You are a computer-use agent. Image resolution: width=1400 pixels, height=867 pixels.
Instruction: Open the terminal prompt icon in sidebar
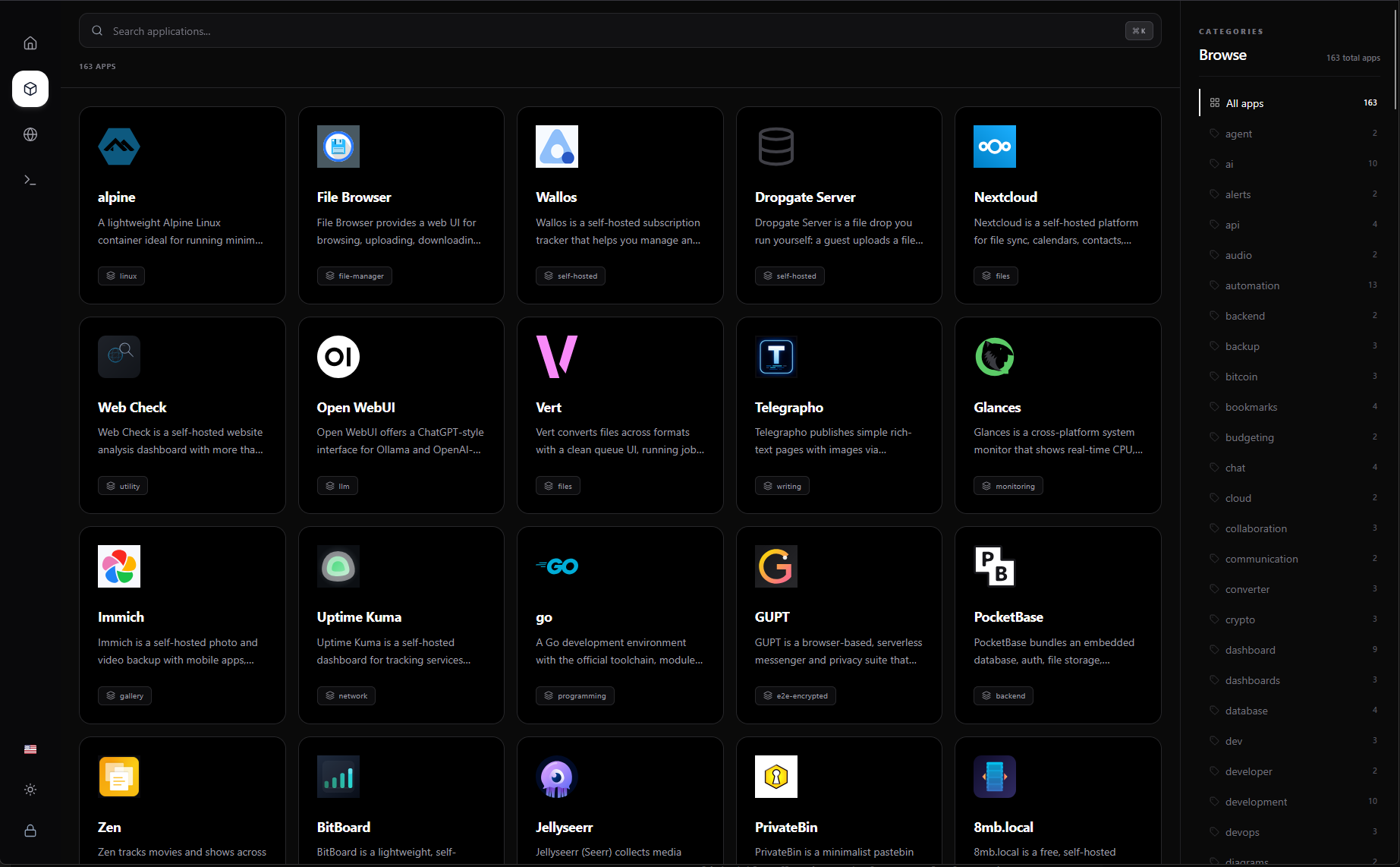tap(30, 180)
